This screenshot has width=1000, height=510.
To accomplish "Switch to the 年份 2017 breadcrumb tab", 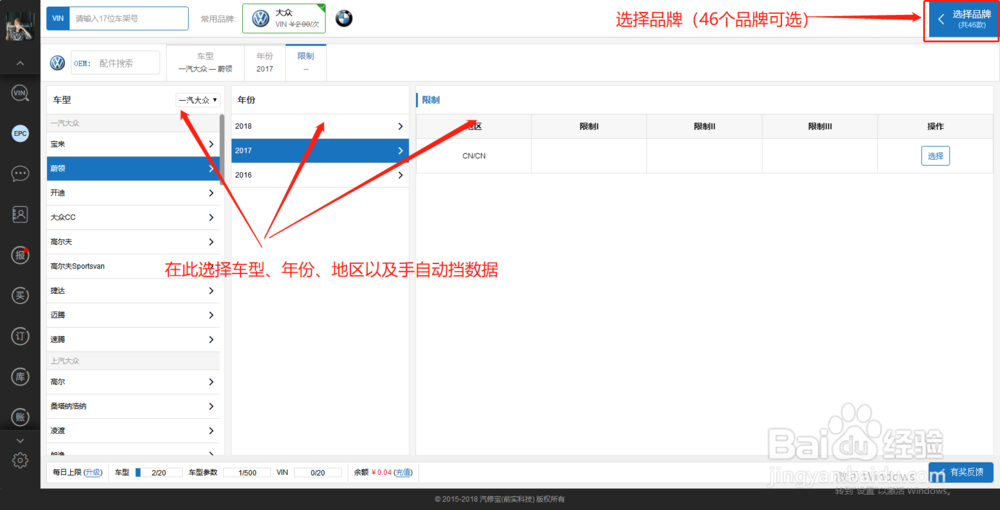I will 265,62.
